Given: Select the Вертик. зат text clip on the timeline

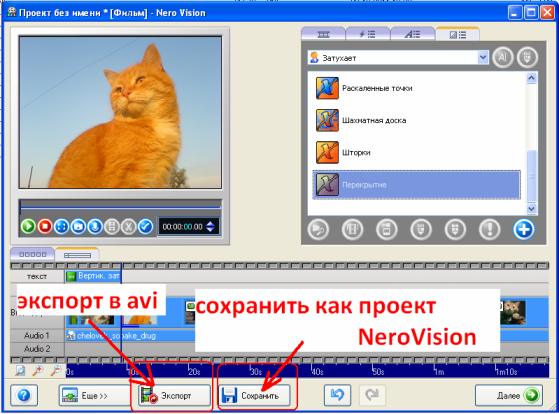Looking at the screenshot, I should point(93,276).
